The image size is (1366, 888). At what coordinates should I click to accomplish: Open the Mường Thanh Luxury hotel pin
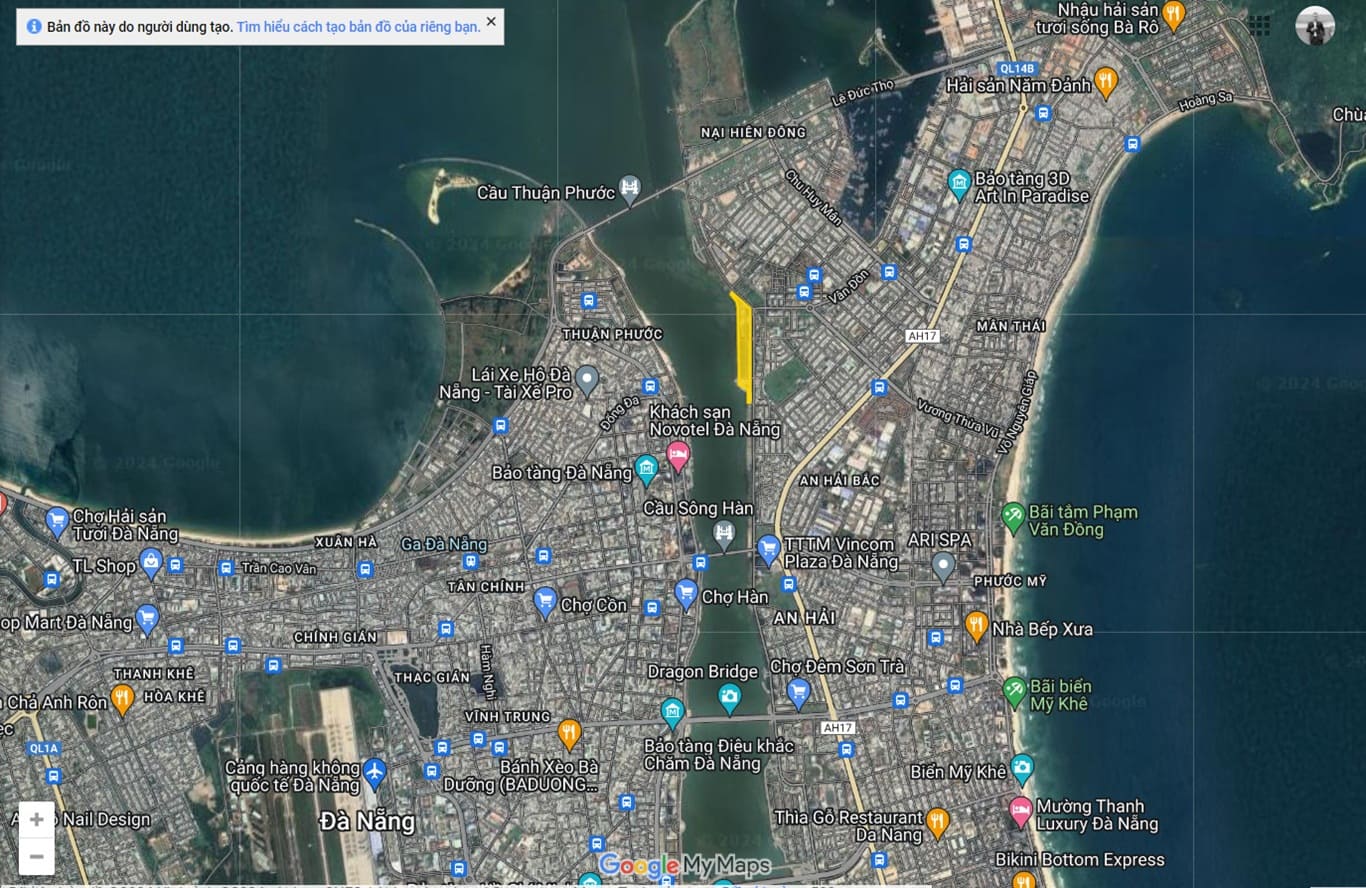[1020, 810]
